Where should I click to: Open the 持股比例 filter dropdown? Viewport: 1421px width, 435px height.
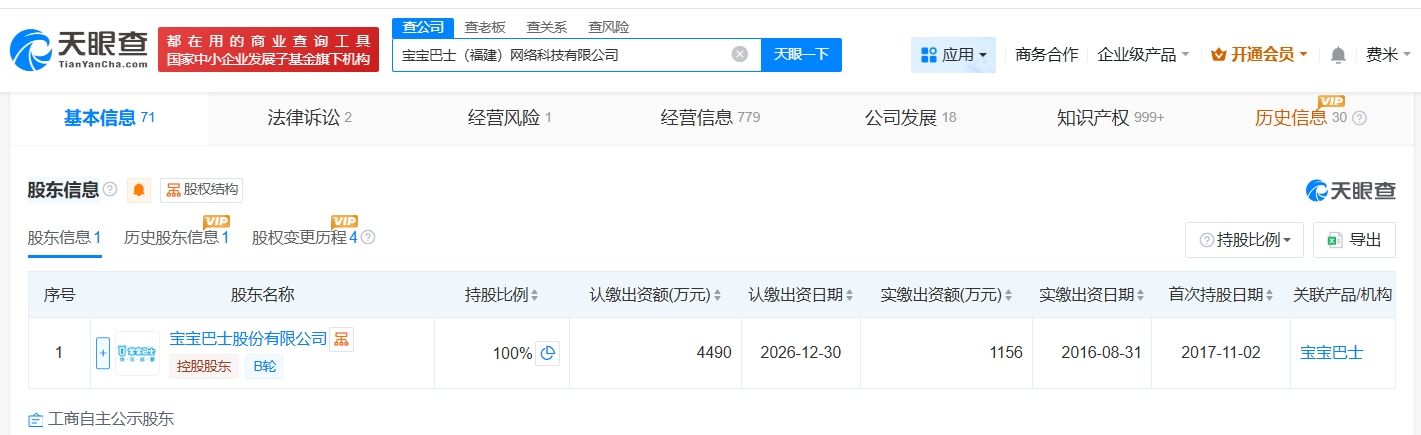coord(1244,240)
